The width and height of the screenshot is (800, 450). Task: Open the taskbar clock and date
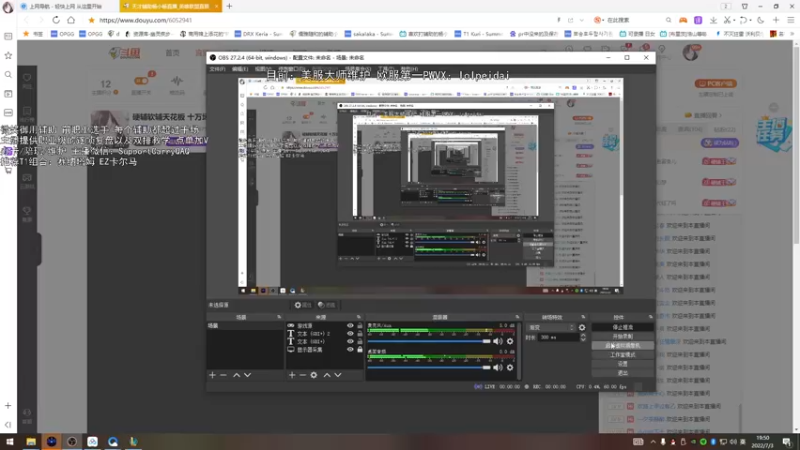click(762, 441)
